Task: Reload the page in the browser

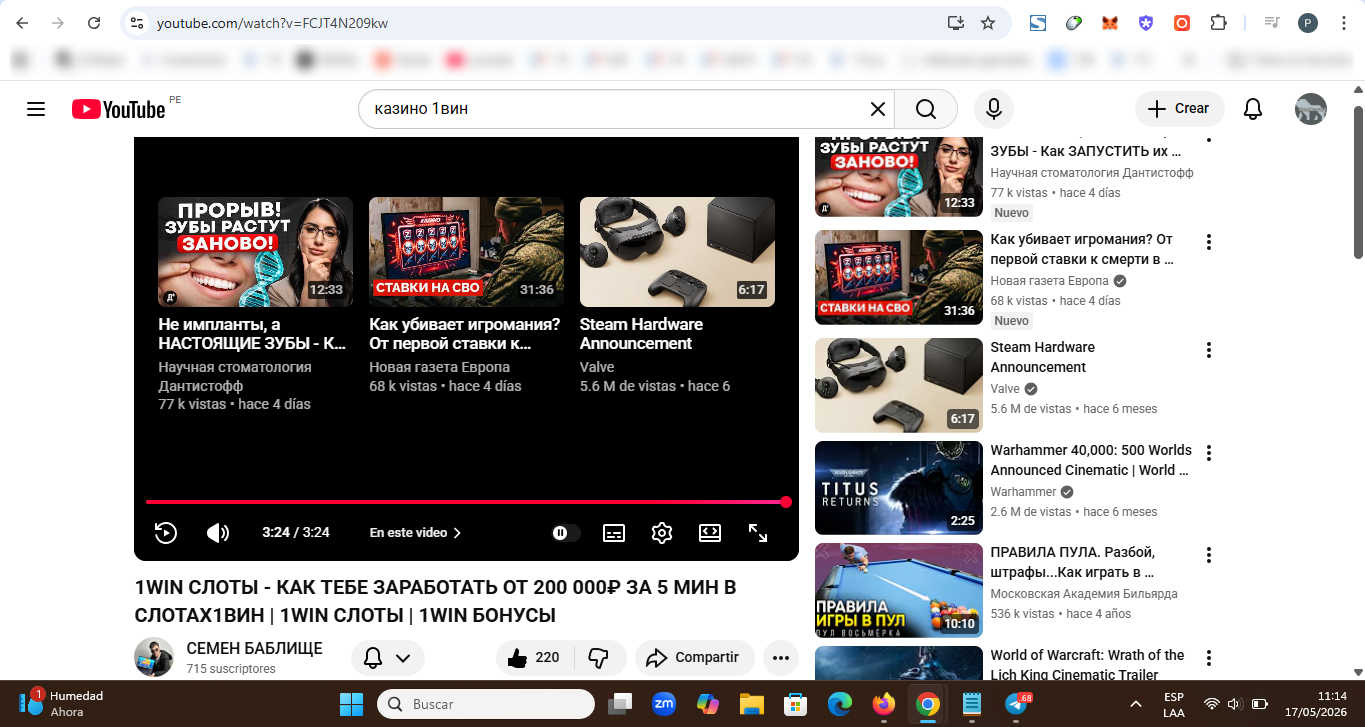Action: (94, 23)
